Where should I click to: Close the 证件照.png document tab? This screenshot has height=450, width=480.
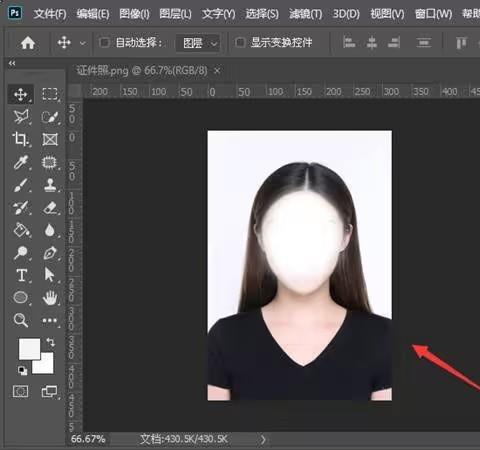coord(217,71)
